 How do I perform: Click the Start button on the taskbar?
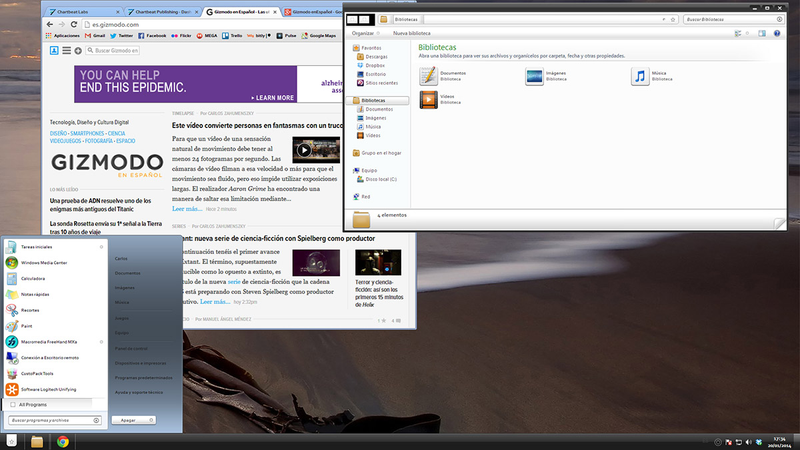click(12, 441)
